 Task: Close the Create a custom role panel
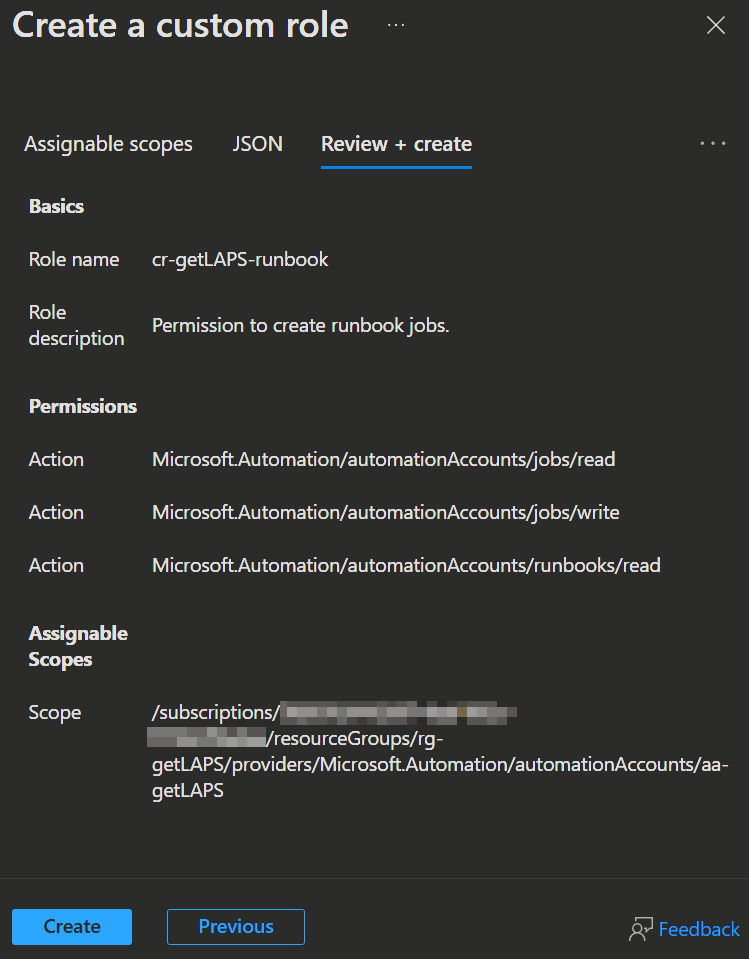point(716,26)
